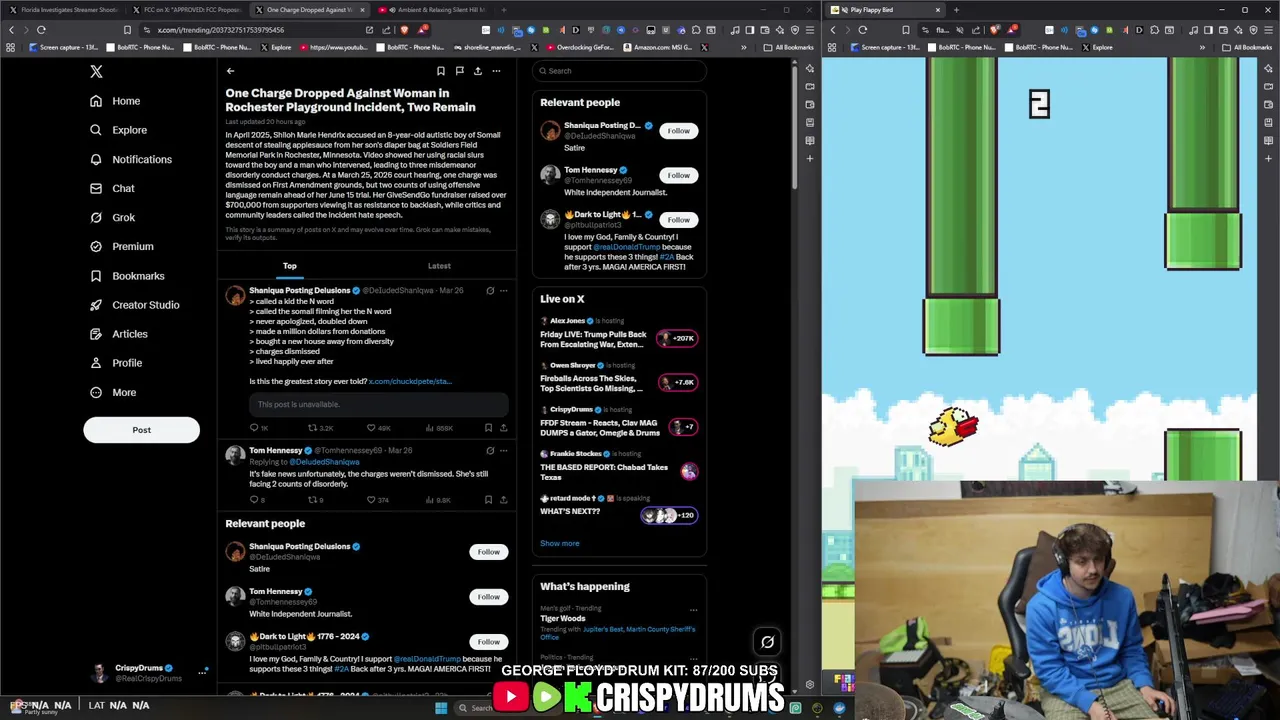Image resolution: width=1280 pixels, height=720 pixels.
Task: Follow Tom Hennessy in the right sidebar
Action: point(678,175)
